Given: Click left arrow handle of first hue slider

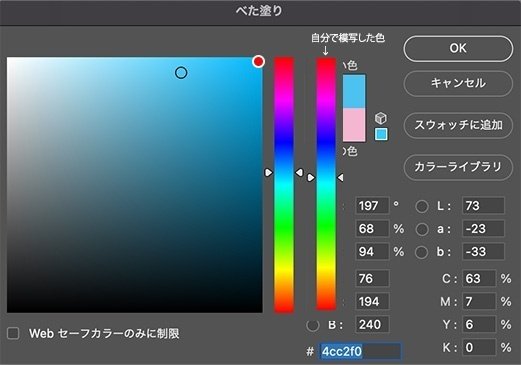Looking at the screenshot, I should 268,173.
